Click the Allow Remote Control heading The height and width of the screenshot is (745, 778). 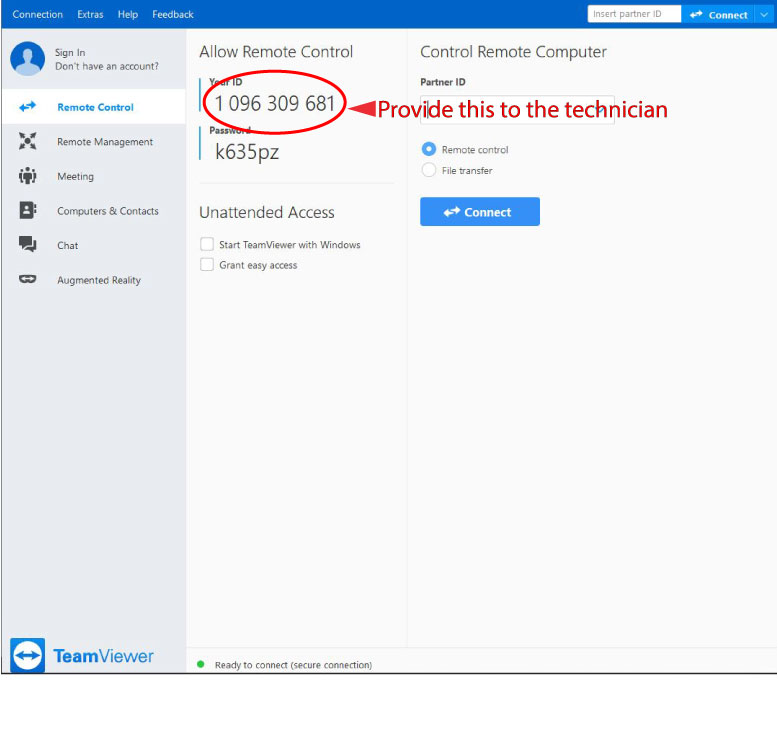click(x=276, y=52)
